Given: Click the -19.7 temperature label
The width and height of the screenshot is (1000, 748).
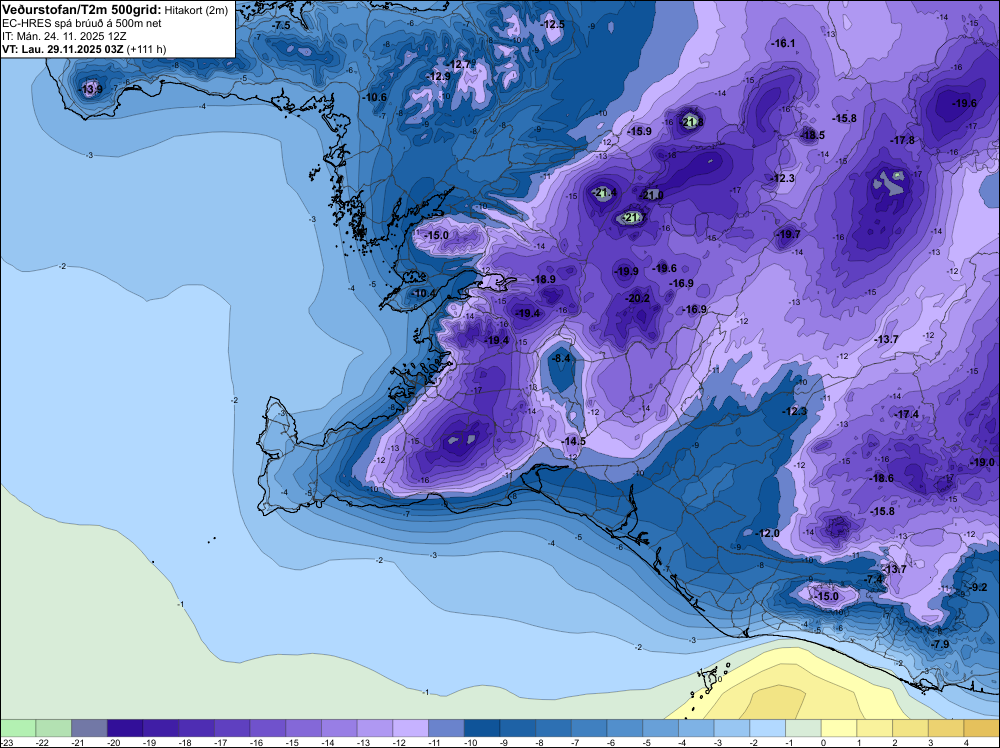Looking at the screenshot, I should tap(788, 235).
